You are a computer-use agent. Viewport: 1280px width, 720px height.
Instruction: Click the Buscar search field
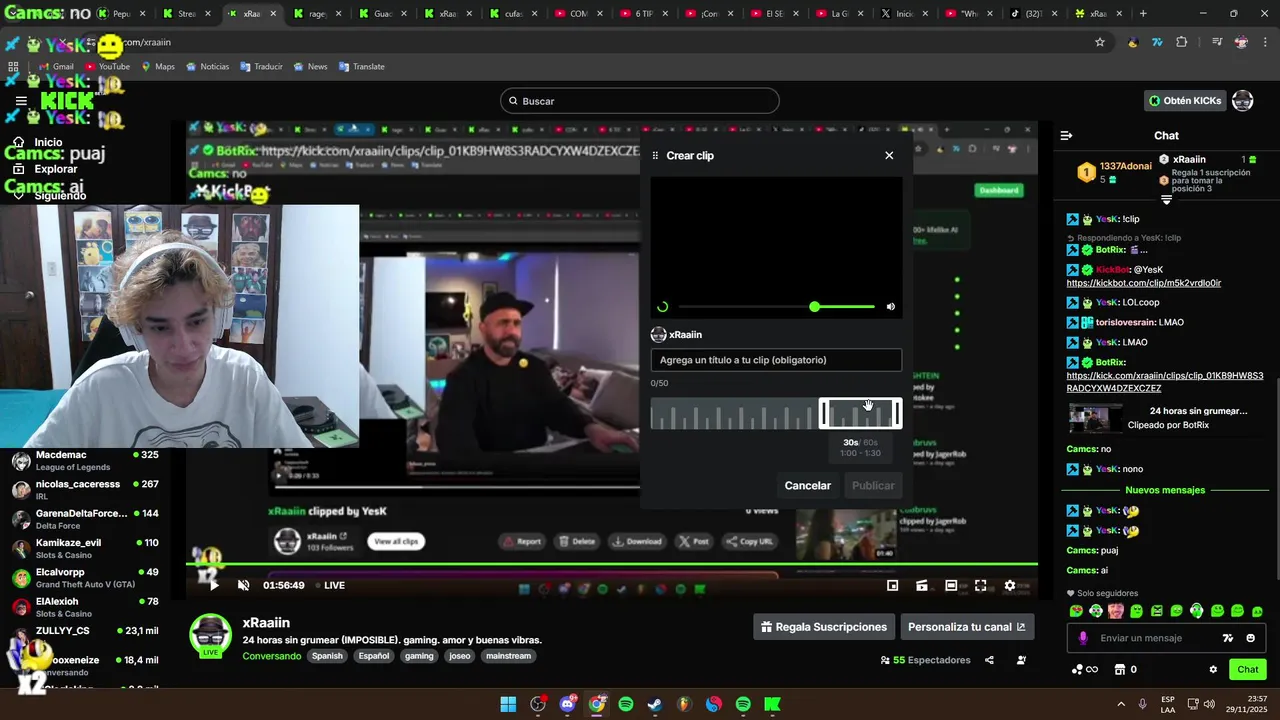tap(640, 101)
